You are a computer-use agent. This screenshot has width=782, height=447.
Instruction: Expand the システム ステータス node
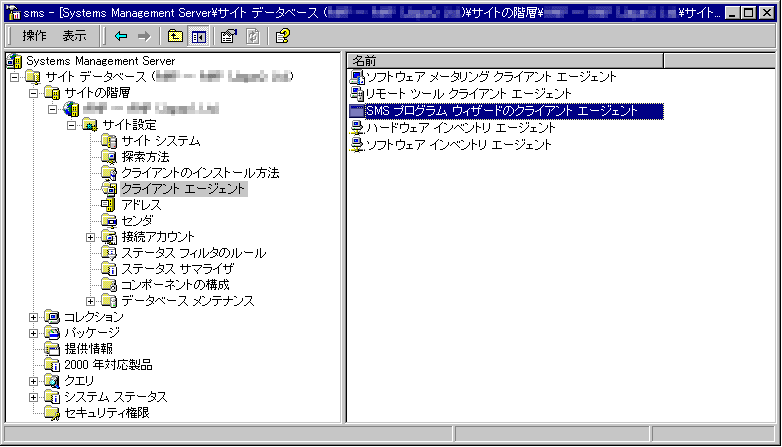pos(33,397)
